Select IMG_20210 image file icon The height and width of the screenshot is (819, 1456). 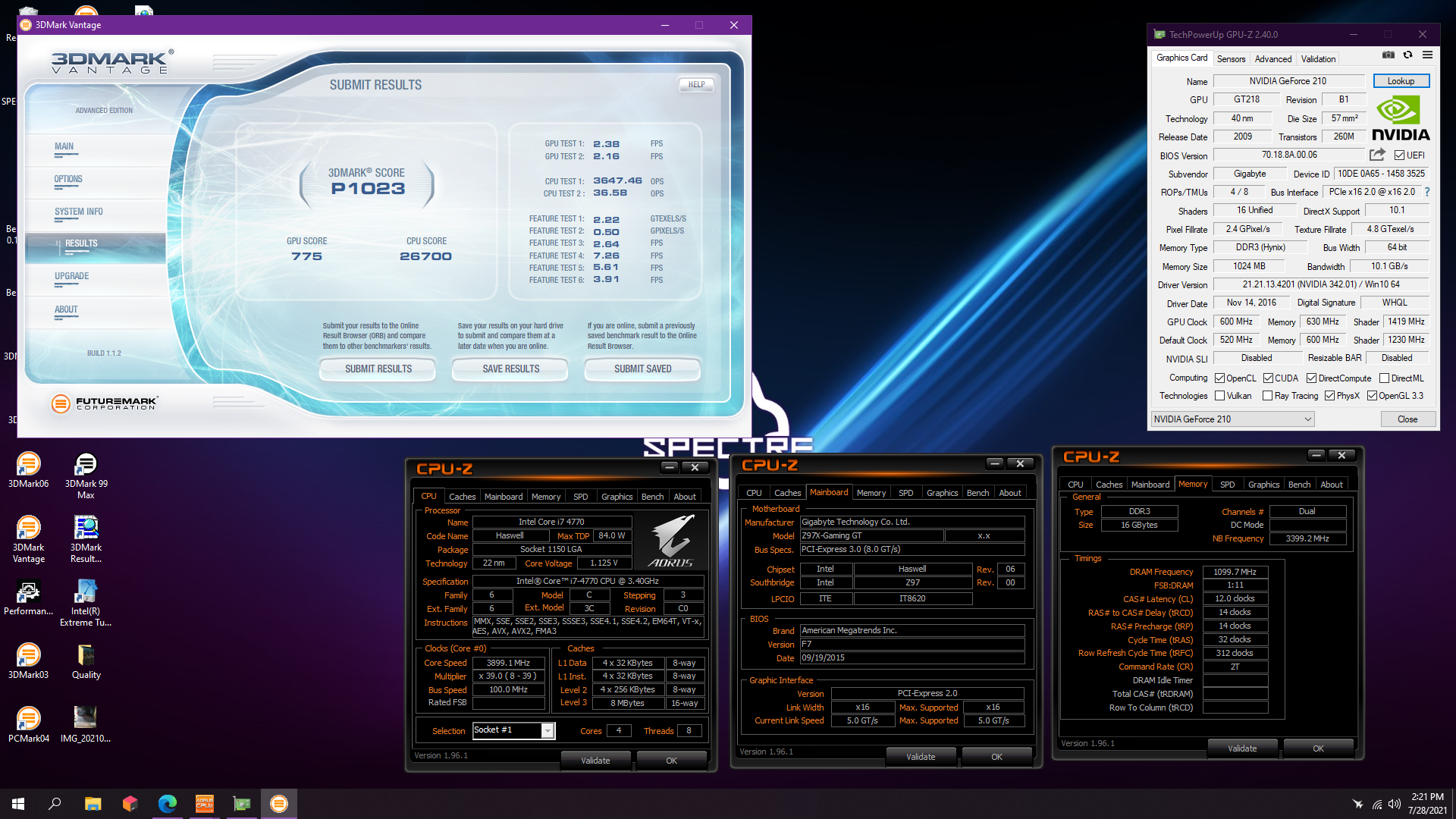pyautogui.click(x=86, y=726)
